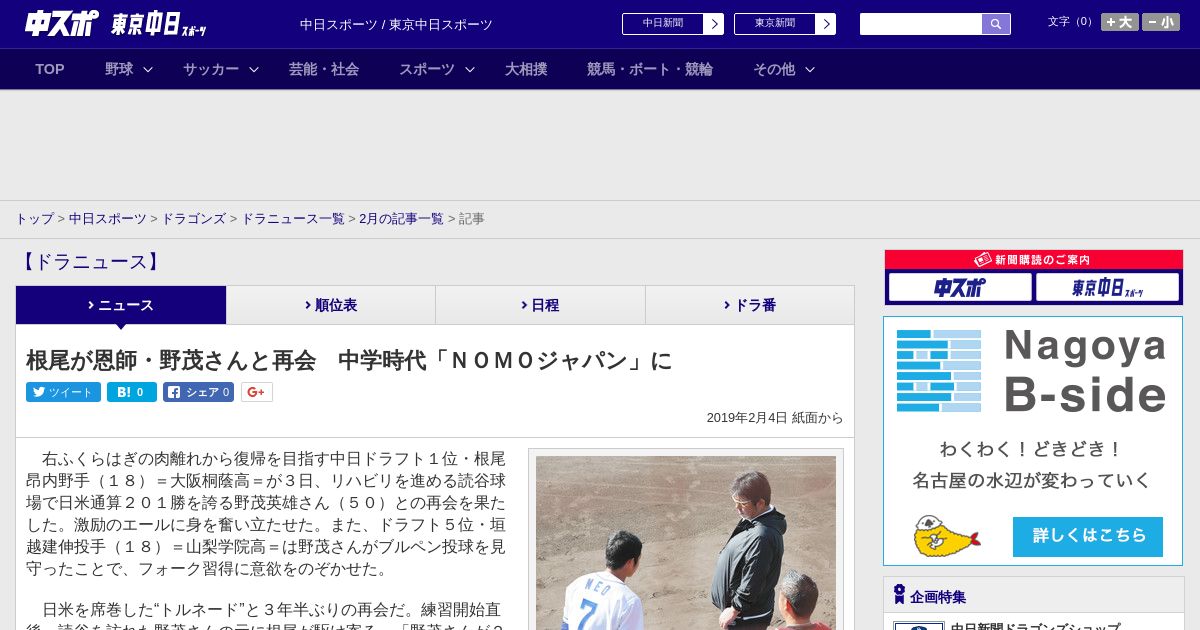Open the 野球 navigation menu
This screenshot has width=1200, height=630.
coord(119,69)
